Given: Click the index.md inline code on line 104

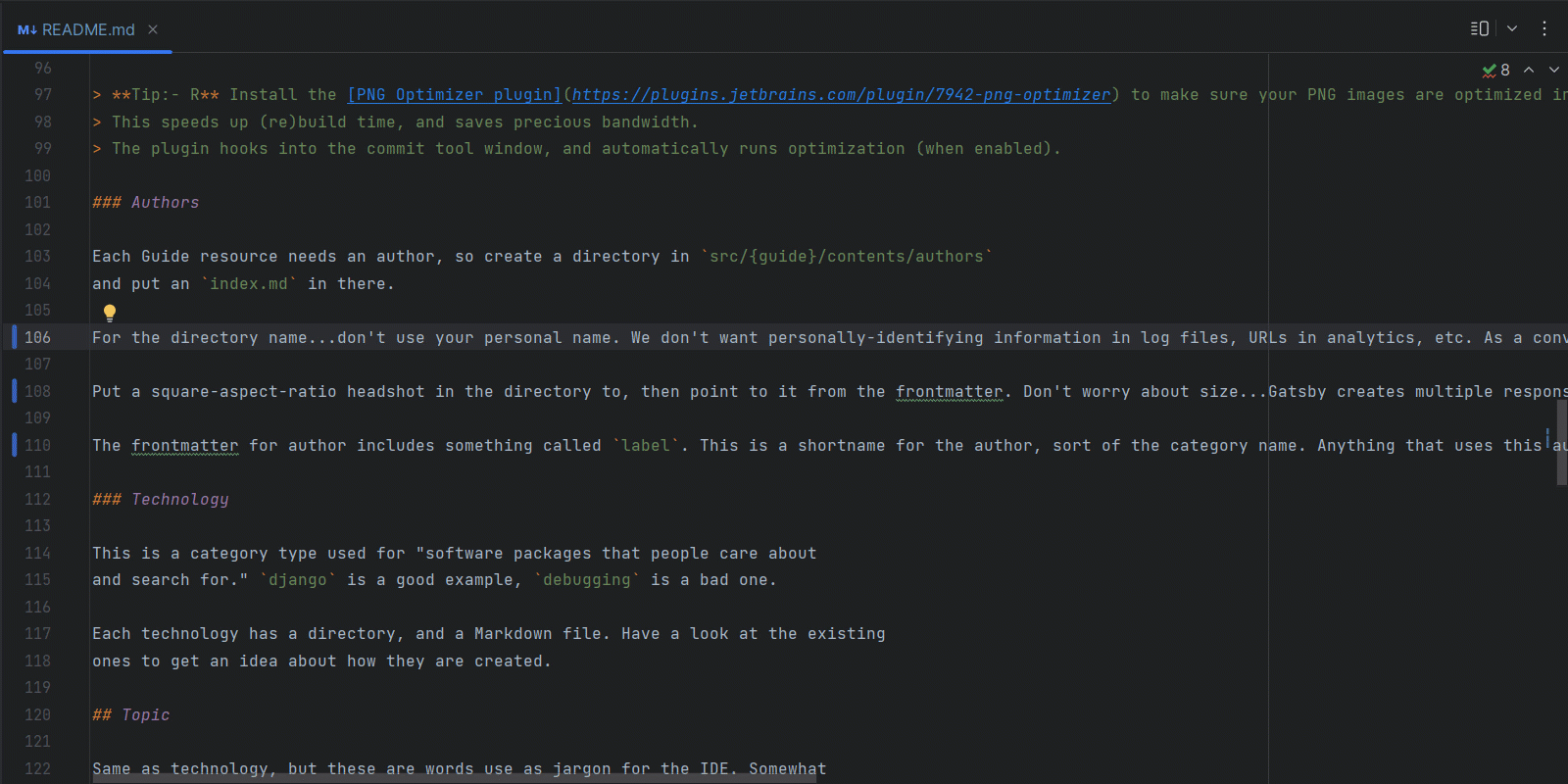Looking at the screenshot, I should pyautogui.click(x=249, y=283).
